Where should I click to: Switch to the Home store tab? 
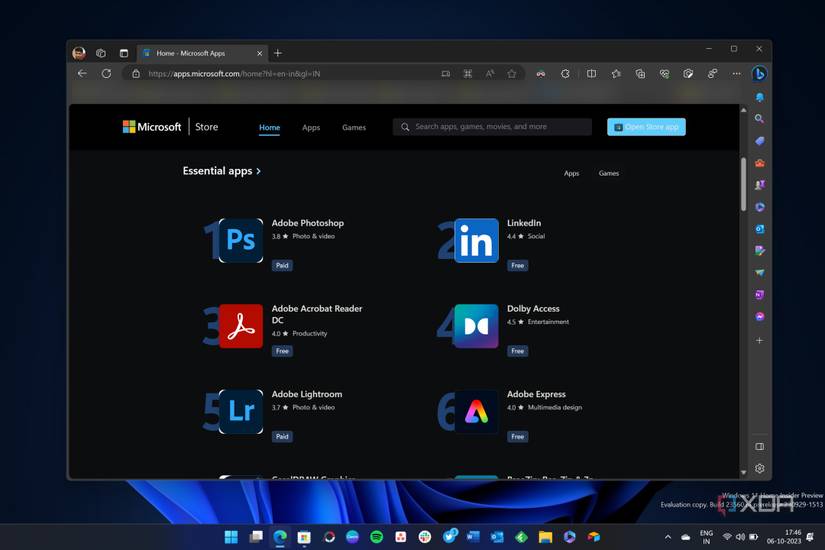269,127
